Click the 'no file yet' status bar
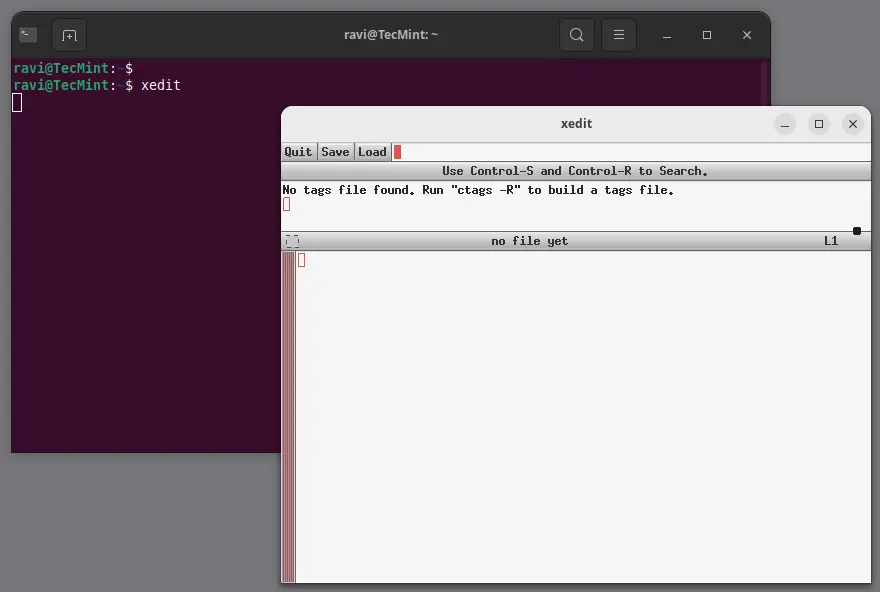The image size is (880, 592). tap(530, 240)
